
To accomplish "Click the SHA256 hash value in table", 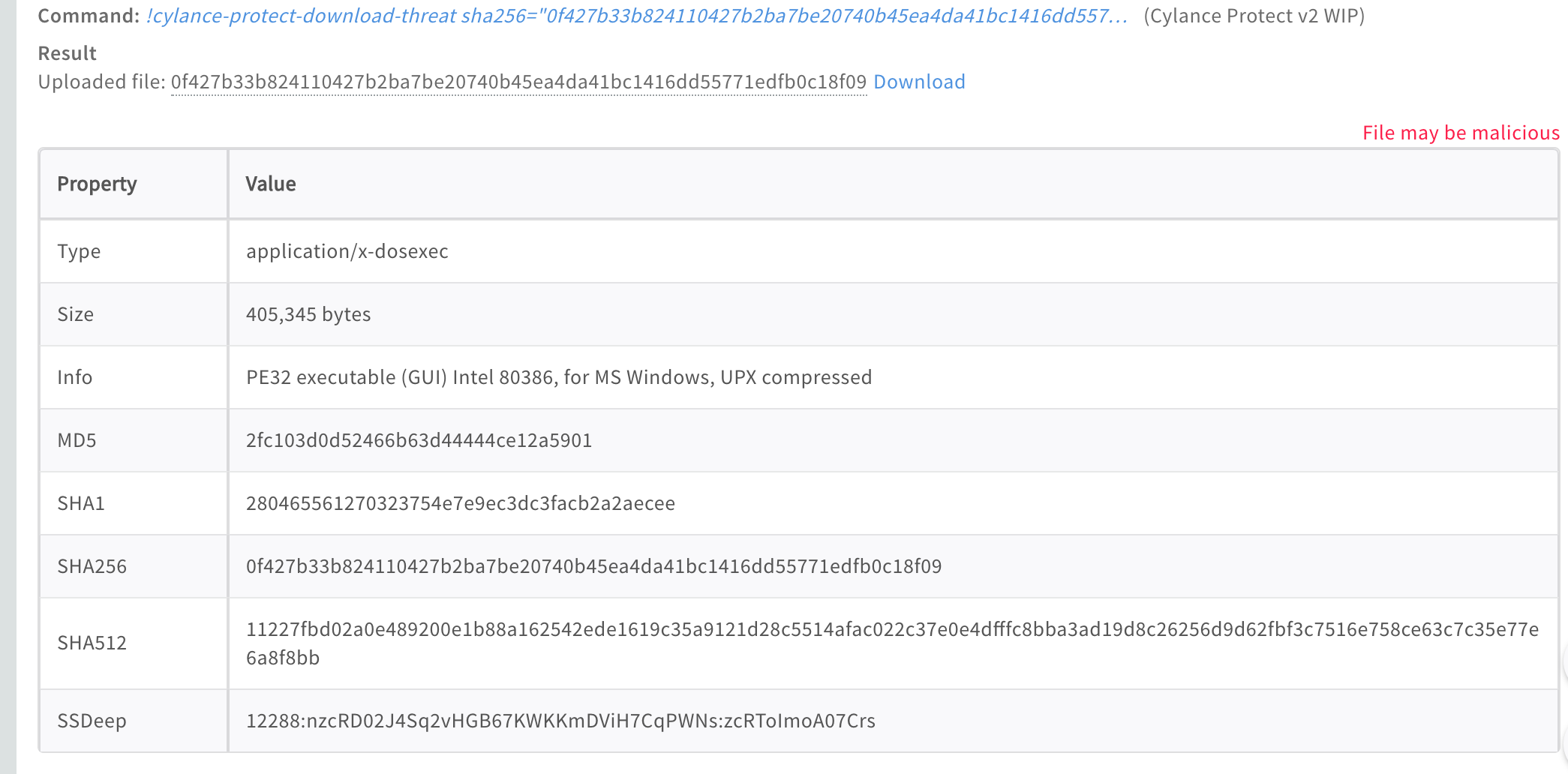I will (593, 566).
